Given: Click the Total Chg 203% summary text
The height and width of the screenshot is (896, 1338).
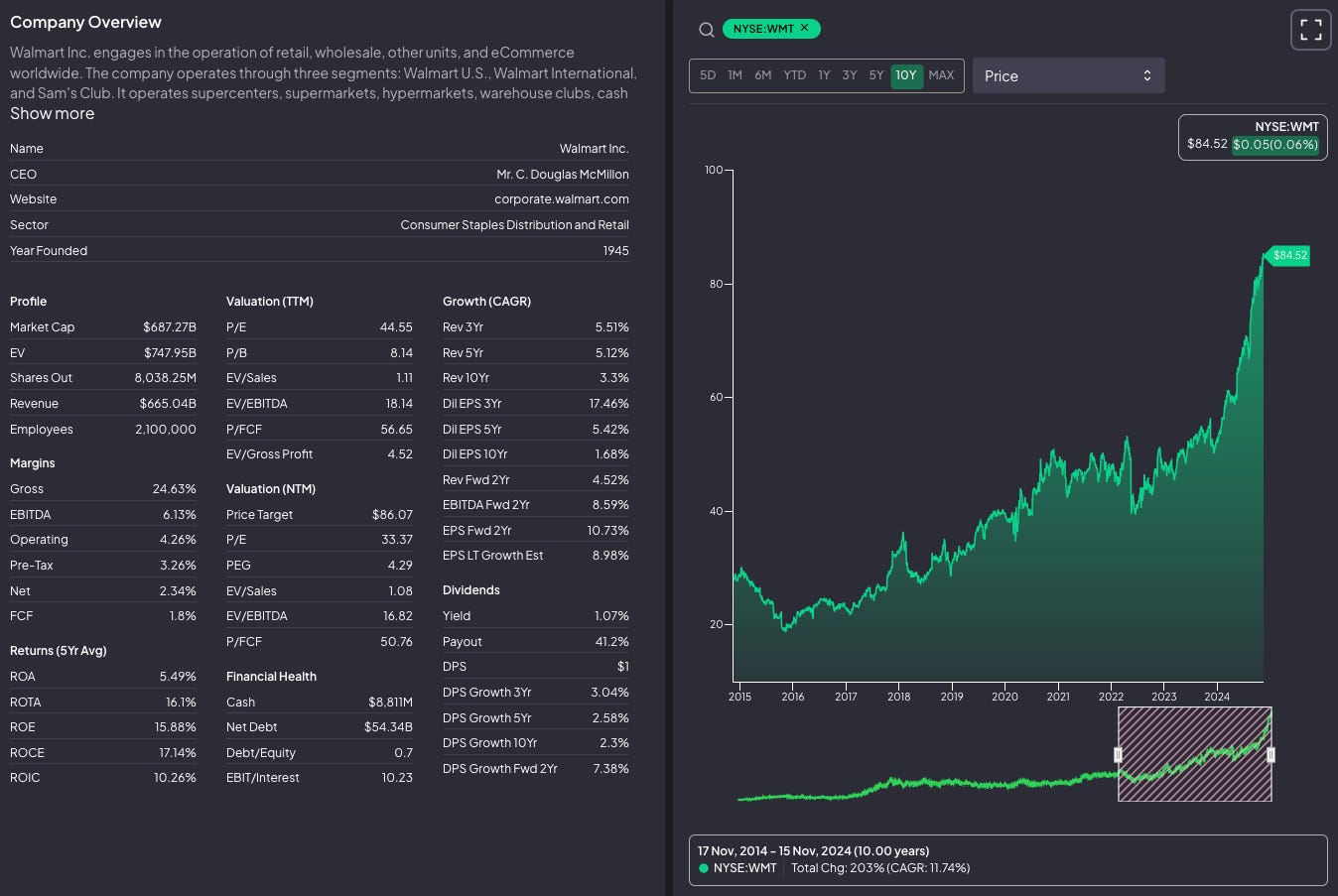Looking at the screenshot, I should pyautogui.click(x=880, y=868).
